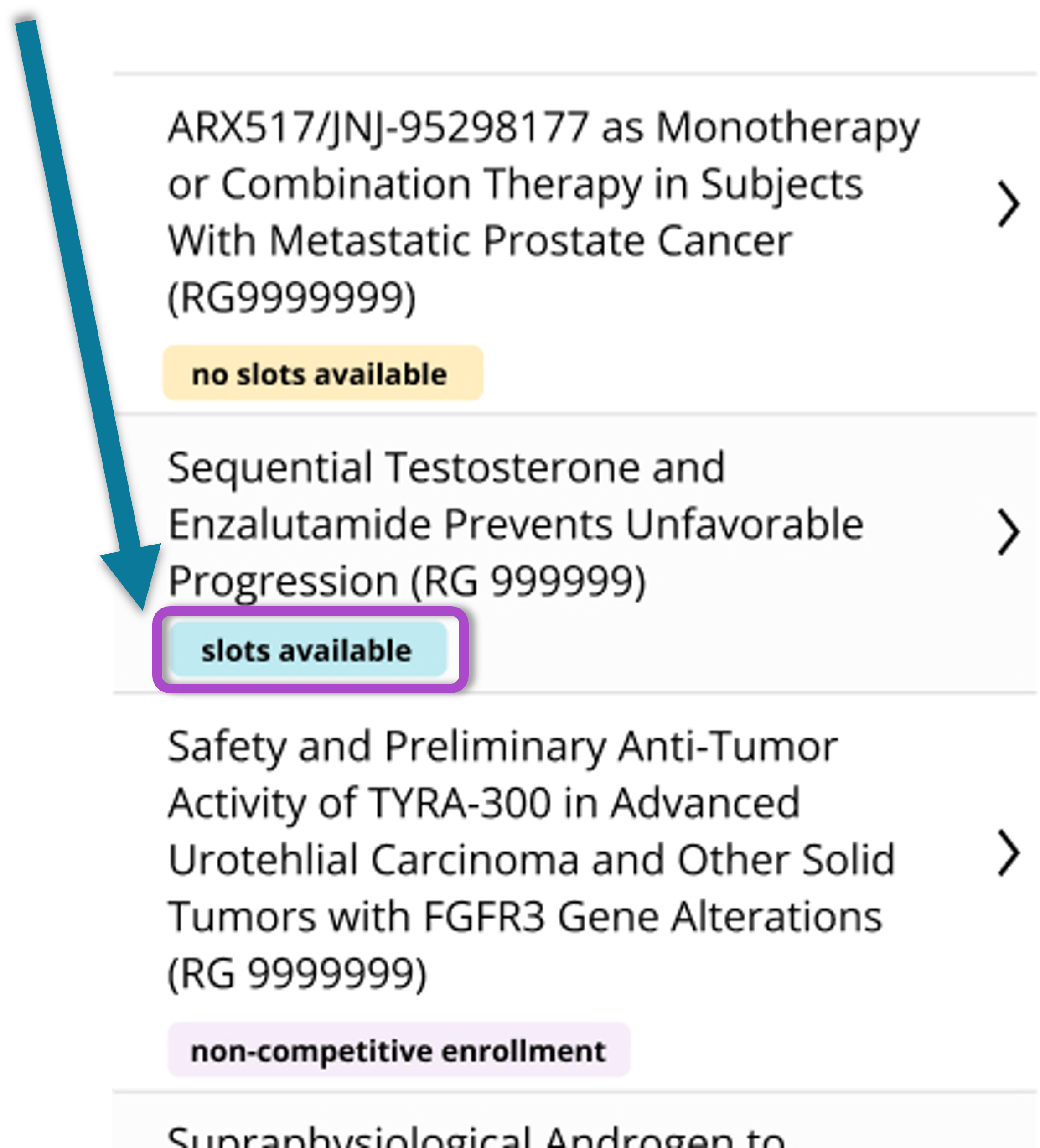
Task: Select the "non-competitive enrollment" tag
Action: [x=398, y=1051]
